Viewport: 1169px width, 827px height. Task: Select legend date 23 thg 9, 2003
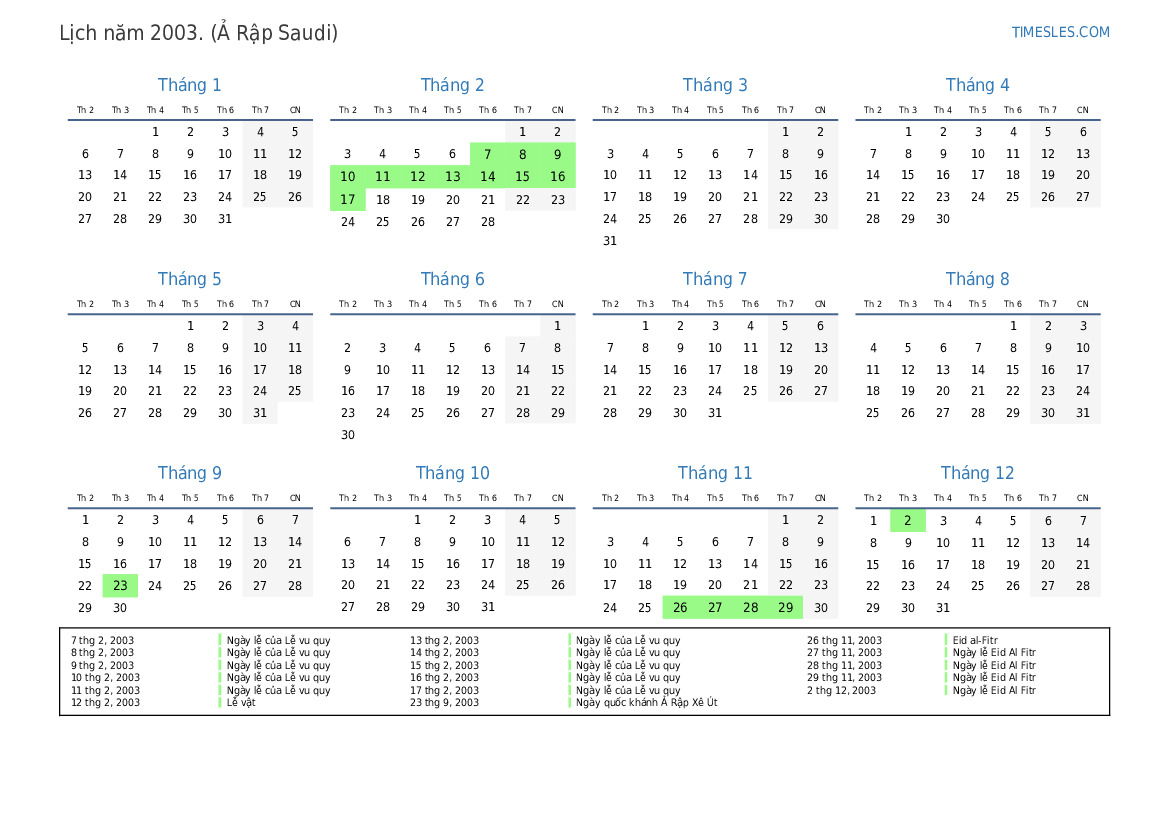point(444,703)
